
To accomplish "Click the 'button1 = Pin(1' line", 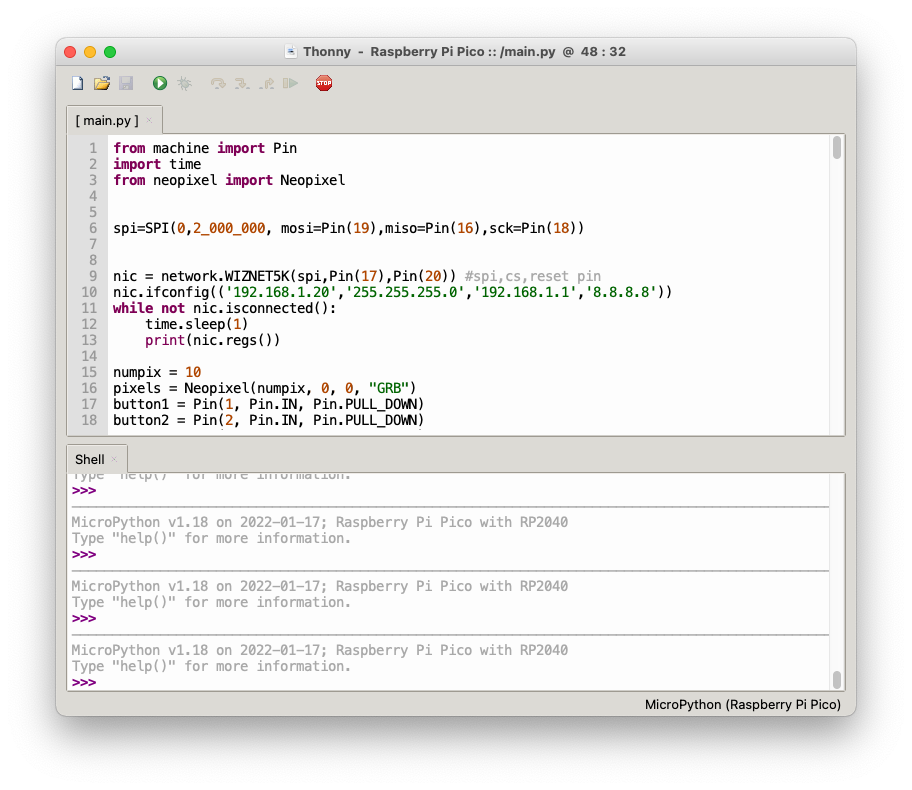I will [269, 404].
